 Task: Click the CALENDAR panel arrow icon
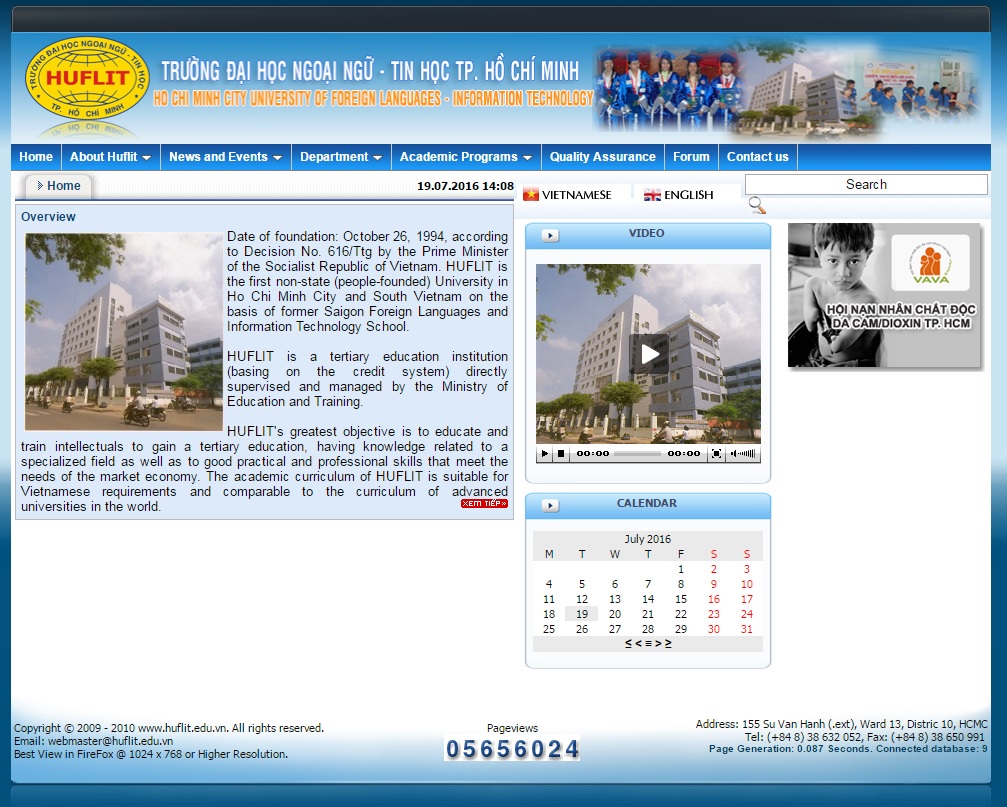click(550, 506)
